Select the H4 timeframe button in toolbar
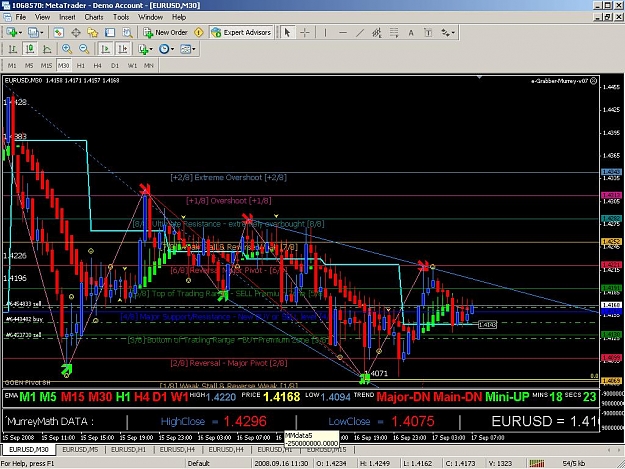The image size is (625, 469). point(98,65)
